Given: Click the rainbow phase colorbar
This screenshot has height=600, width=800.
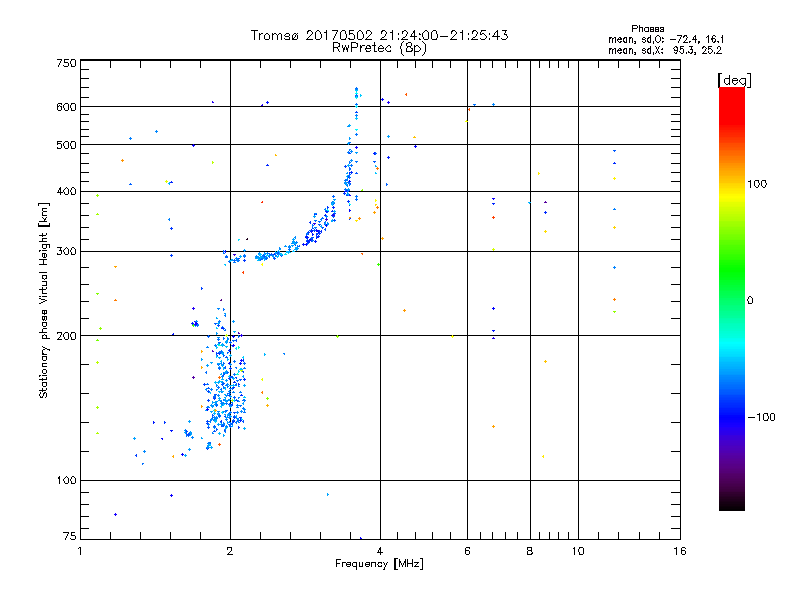Looking at the screenshot, I should pyautogui.click(x=732, y=299).
